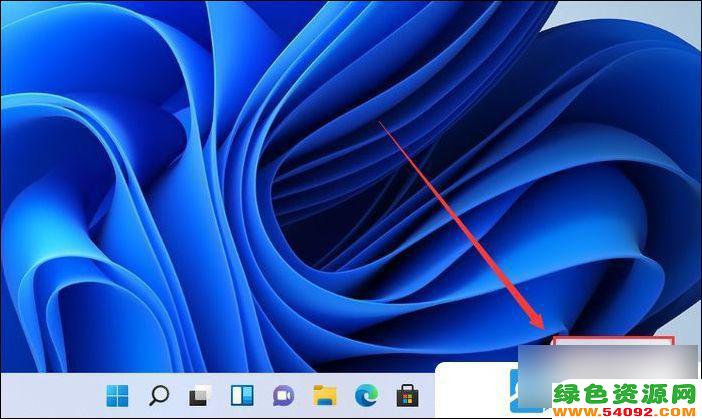This screenshot has height=419, width=702.
Task: Open Task View on the taskbar
Action: click(x=200, y=396)
